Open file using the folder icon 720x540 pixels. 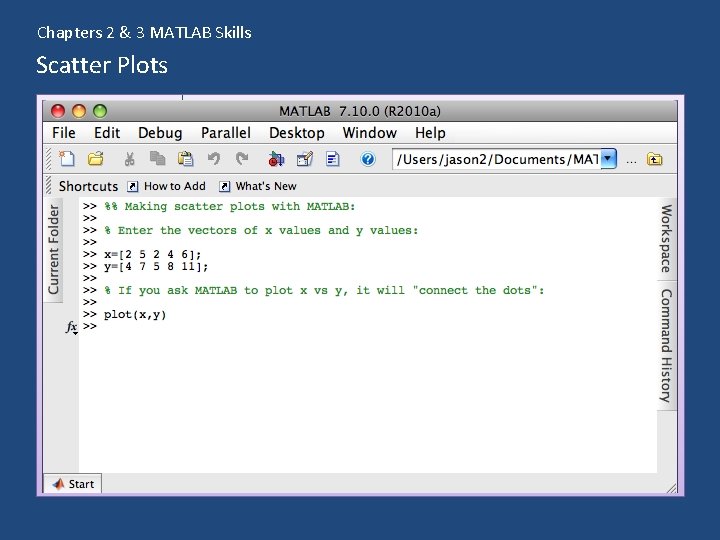[x=96, y=159]
